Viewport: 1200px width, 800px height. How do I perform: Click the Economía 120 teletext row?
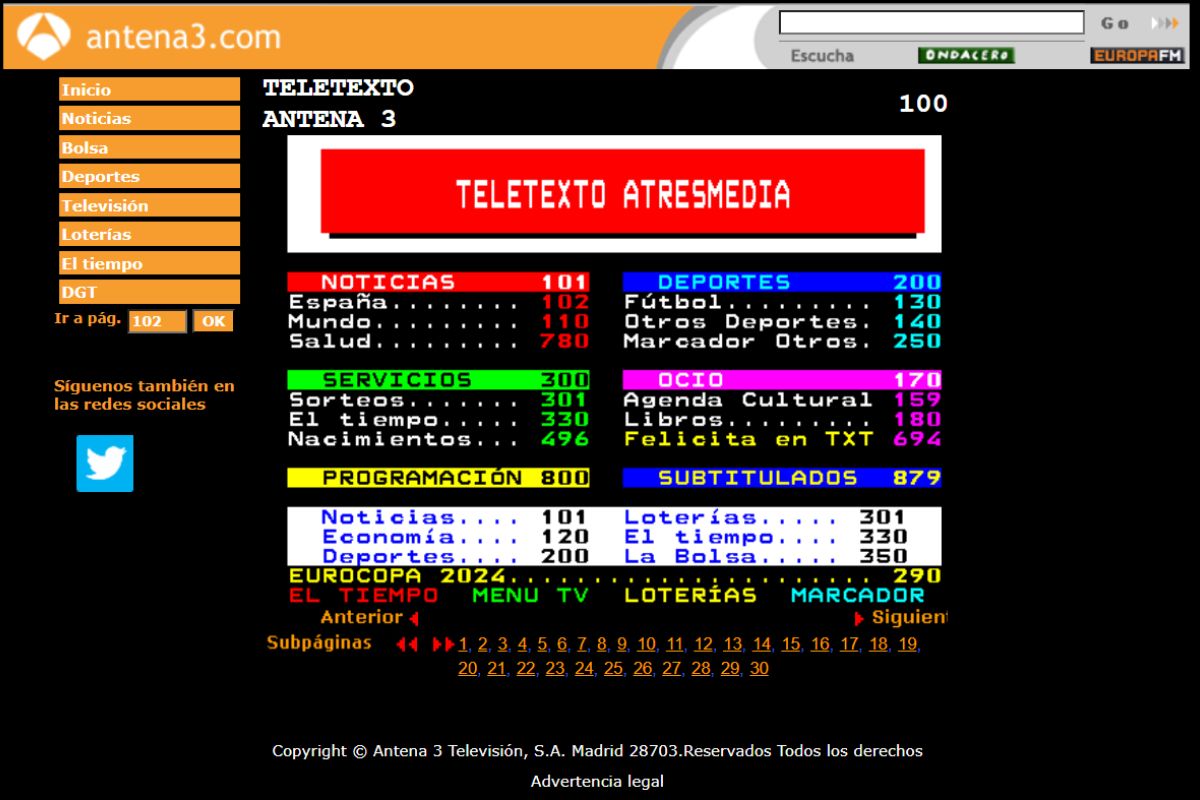(x=455, y=537)
